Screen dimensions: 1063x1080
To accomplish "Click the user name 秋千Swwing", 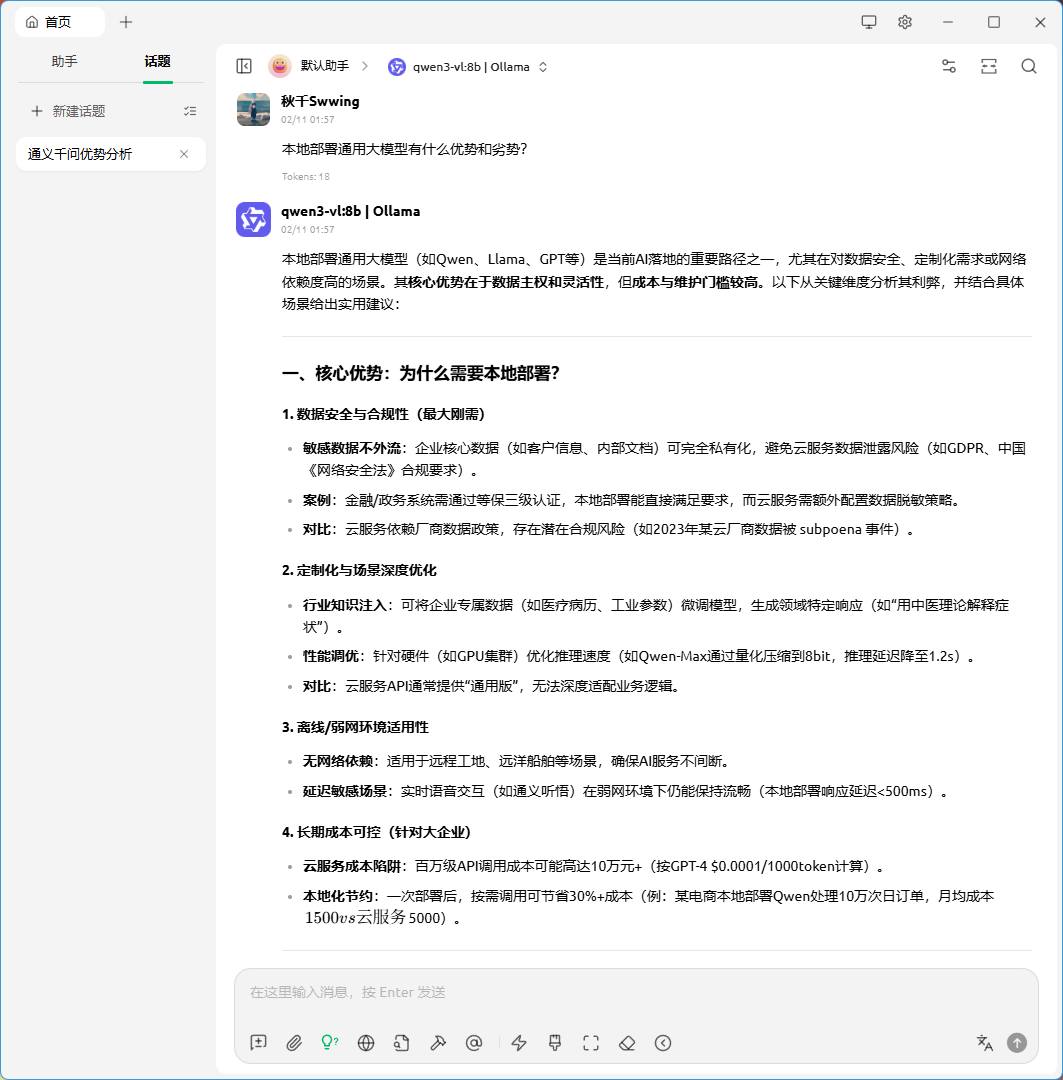I will [x=320, y=101].
